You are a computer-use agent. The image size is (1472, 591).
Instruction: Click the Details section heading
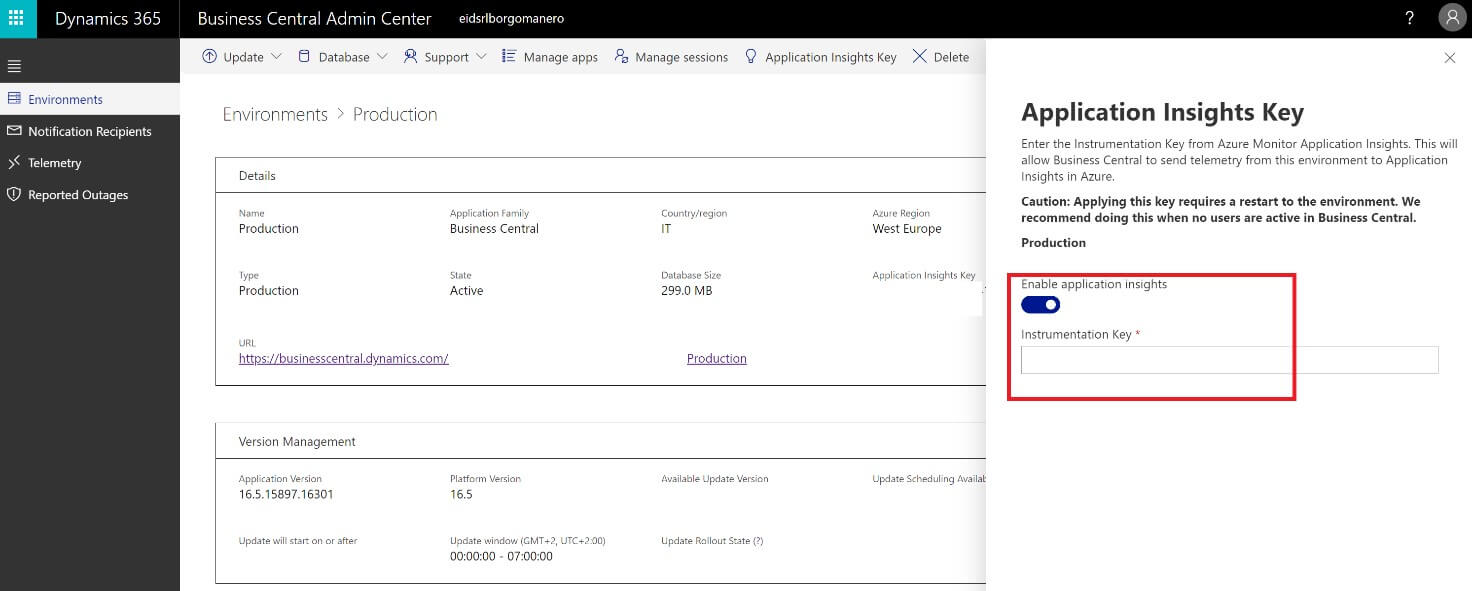(x=257, y=175)
